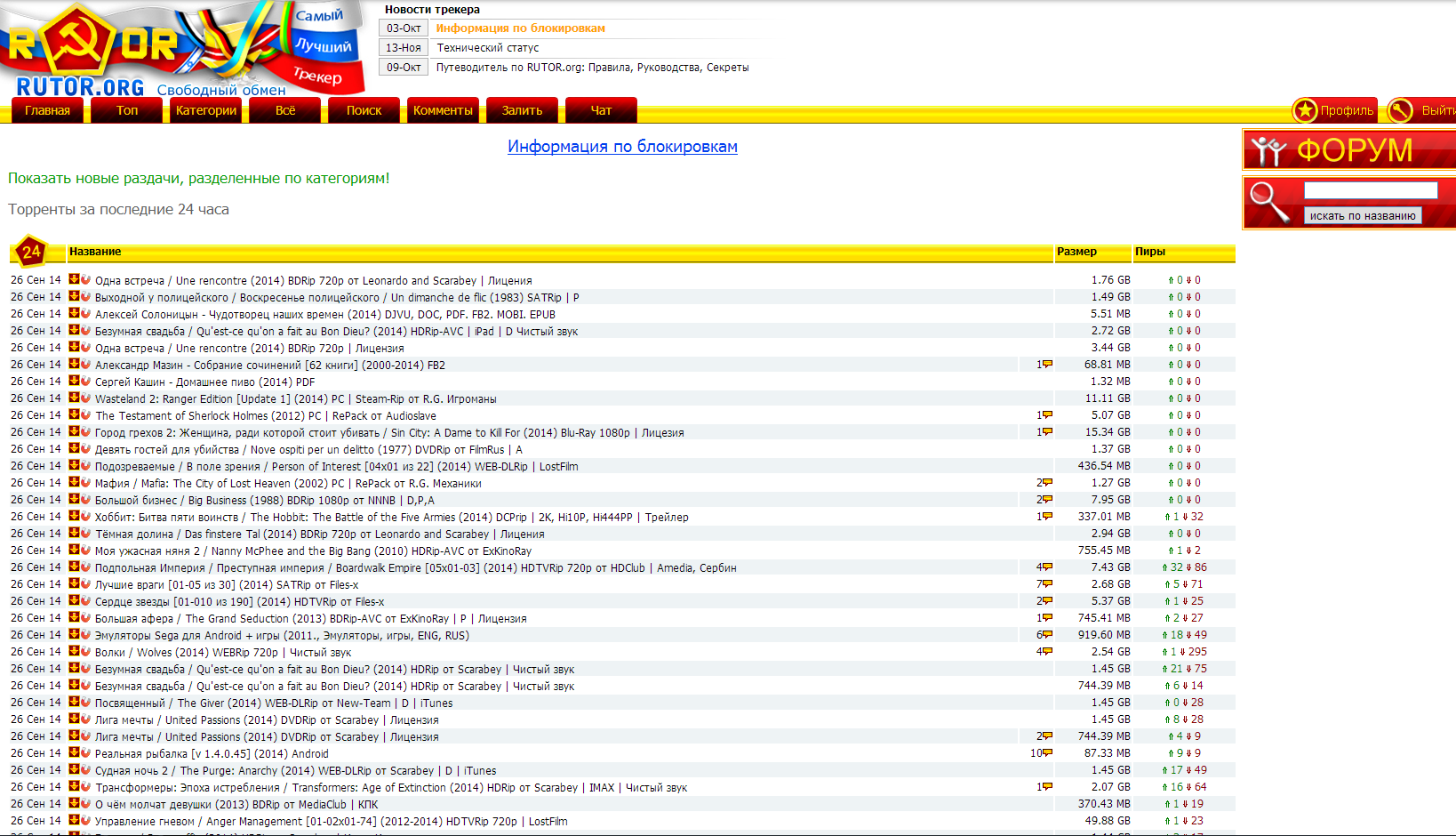Open news Путеводитель по RUTOR.org
This screenshot has width=1456, height=836.
coord(592,68)
